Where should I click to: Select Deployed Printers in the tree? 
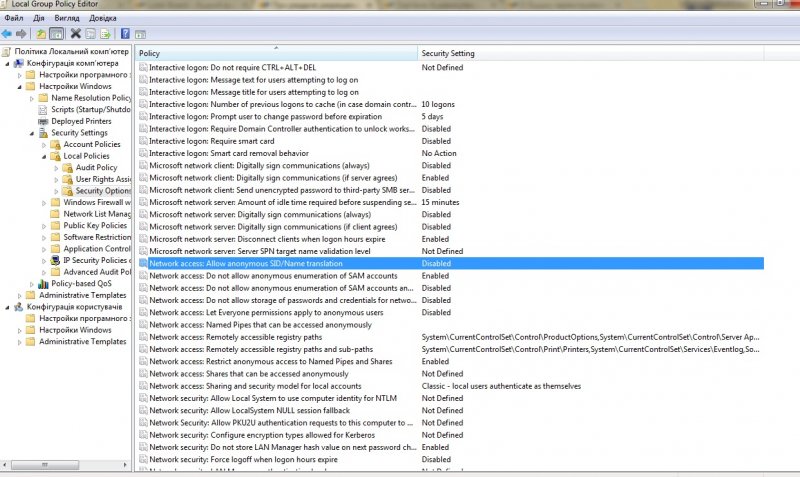pos(81,121)
